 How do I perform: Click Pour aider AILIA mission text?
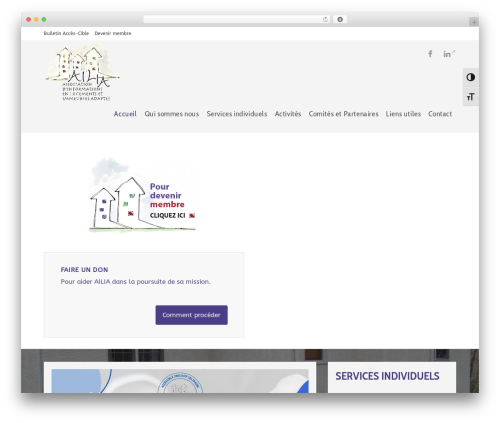[x=135, y=282]
